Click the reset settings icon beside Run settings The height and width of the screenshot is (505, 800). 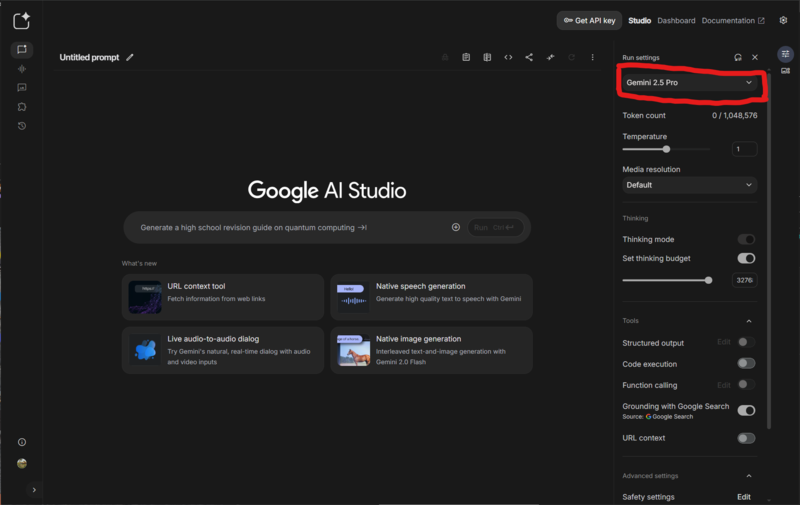[x=738, y=57]
